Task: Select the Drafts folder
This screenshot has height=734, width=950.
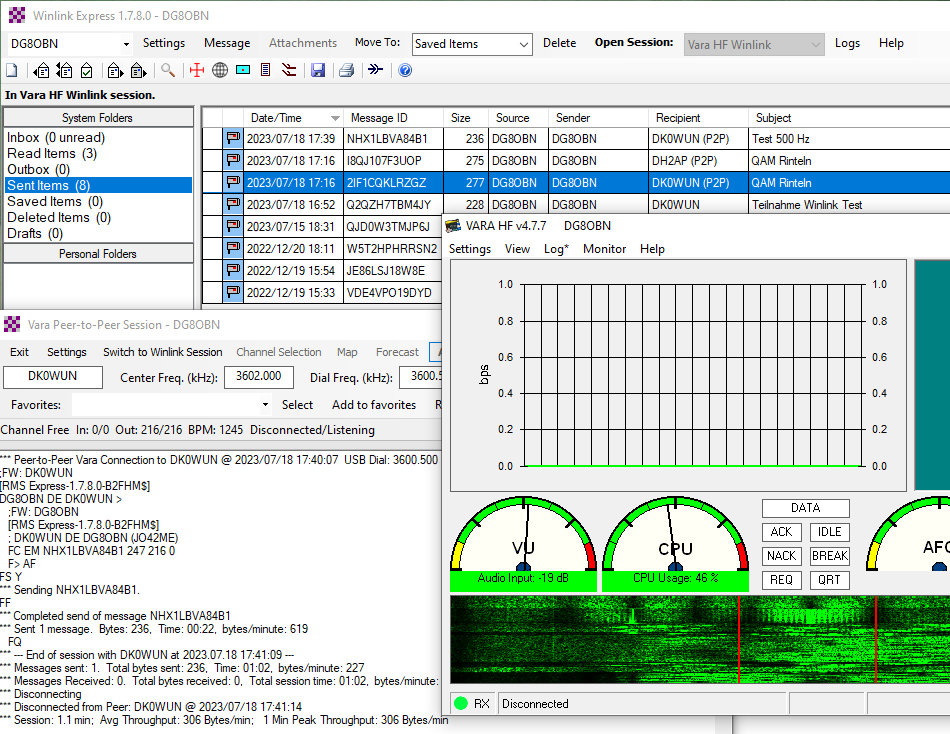Action: pyautogui.click(x=35, y=233)
